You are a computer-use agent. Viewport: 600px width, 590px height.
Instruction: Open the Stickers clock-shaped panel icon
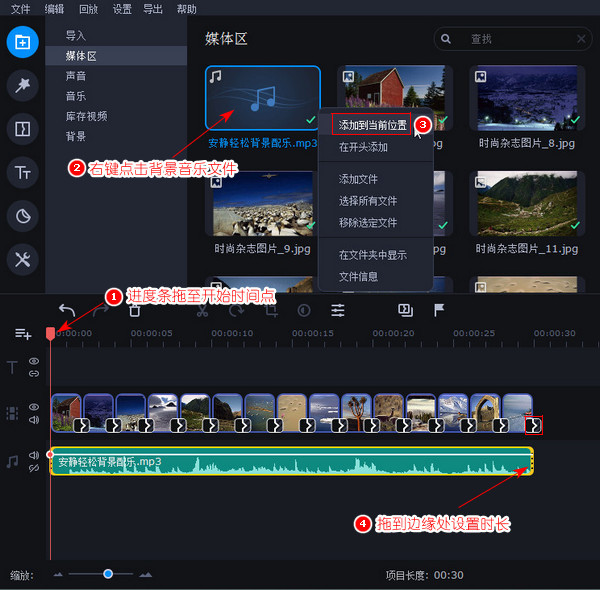(x=23, y=216)
